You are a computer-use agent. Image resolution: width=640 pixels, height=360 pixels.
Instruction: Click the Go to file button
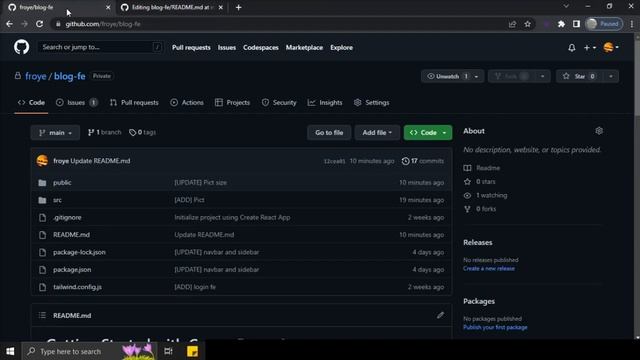[329, 133]
